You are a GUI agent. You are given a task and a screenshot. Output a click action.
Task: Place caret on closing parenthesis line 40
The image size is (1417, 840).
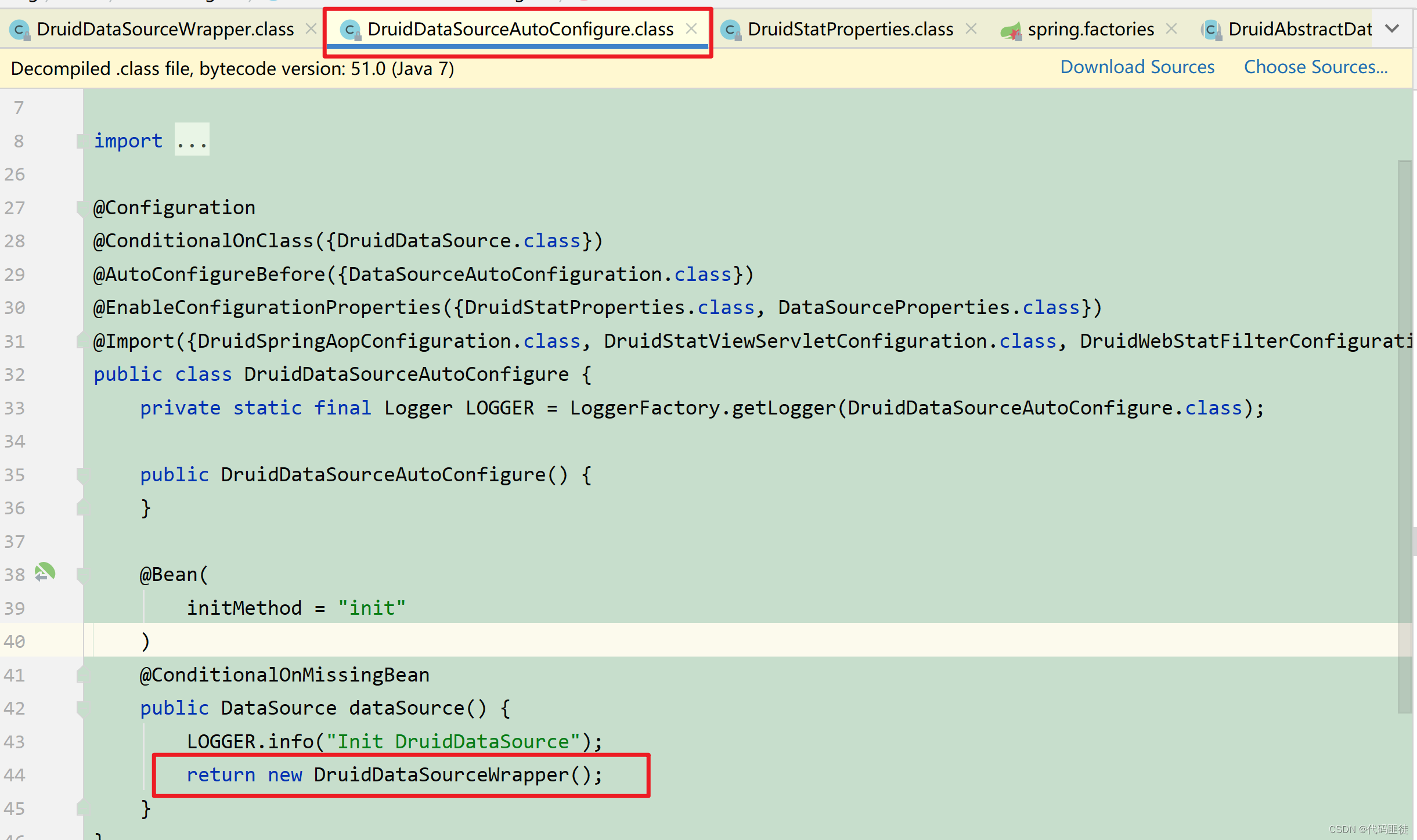(145, 641)
